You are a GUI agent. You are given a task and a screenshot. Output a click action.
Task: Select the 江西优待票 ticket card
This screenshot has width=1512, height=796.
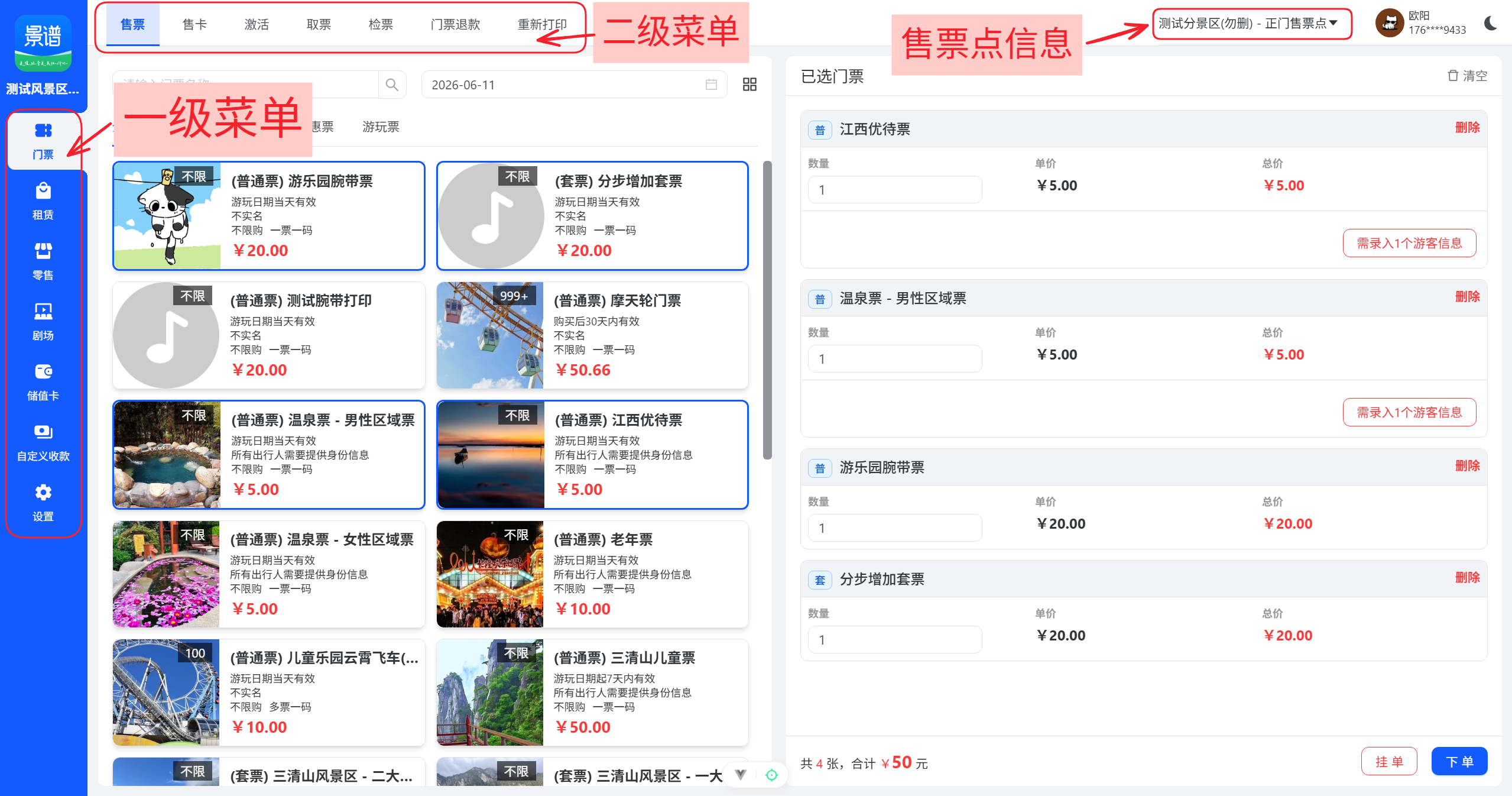(x=592, y=455)
